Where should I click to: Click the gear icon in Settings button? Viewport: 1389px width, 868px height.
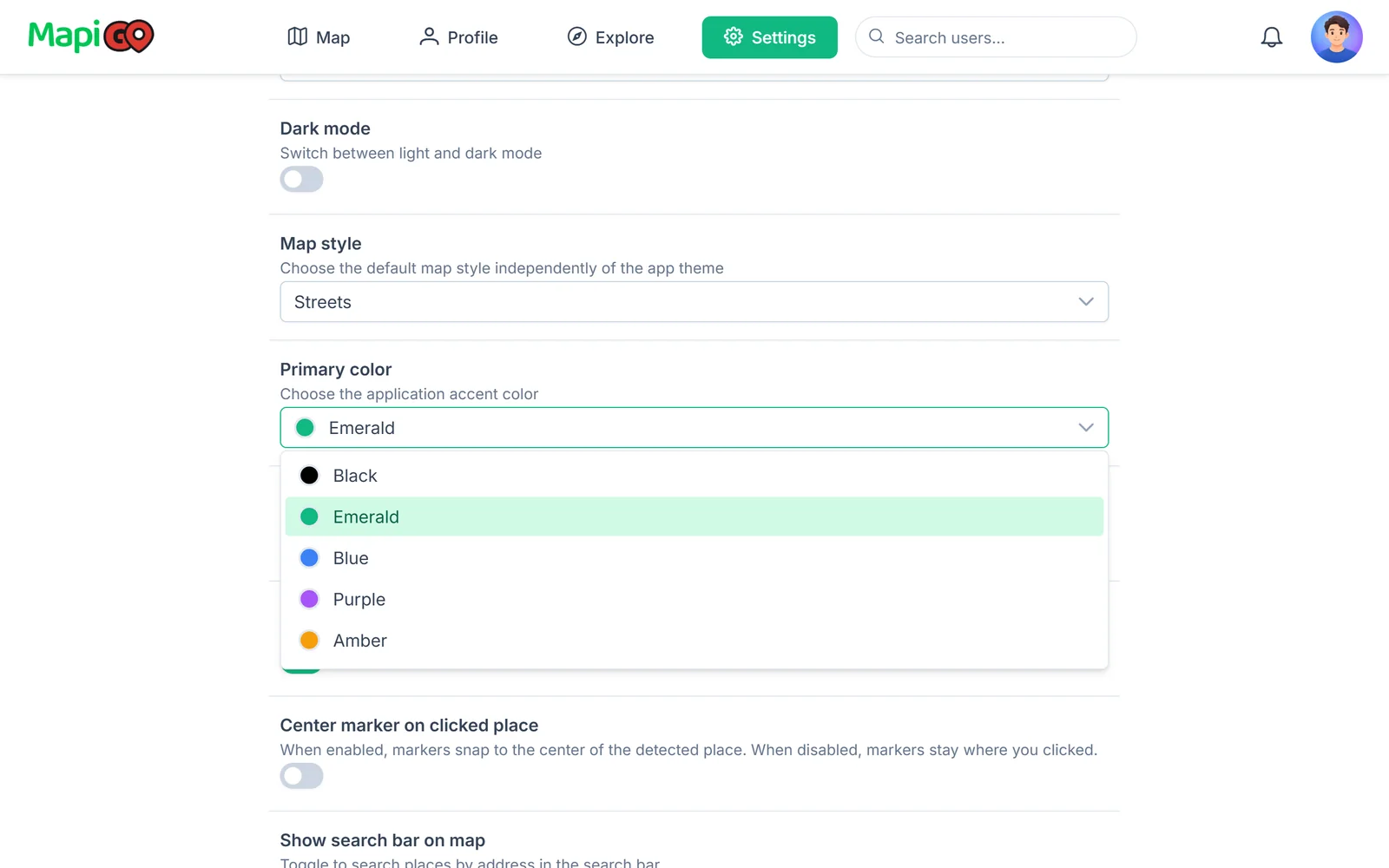734,36
